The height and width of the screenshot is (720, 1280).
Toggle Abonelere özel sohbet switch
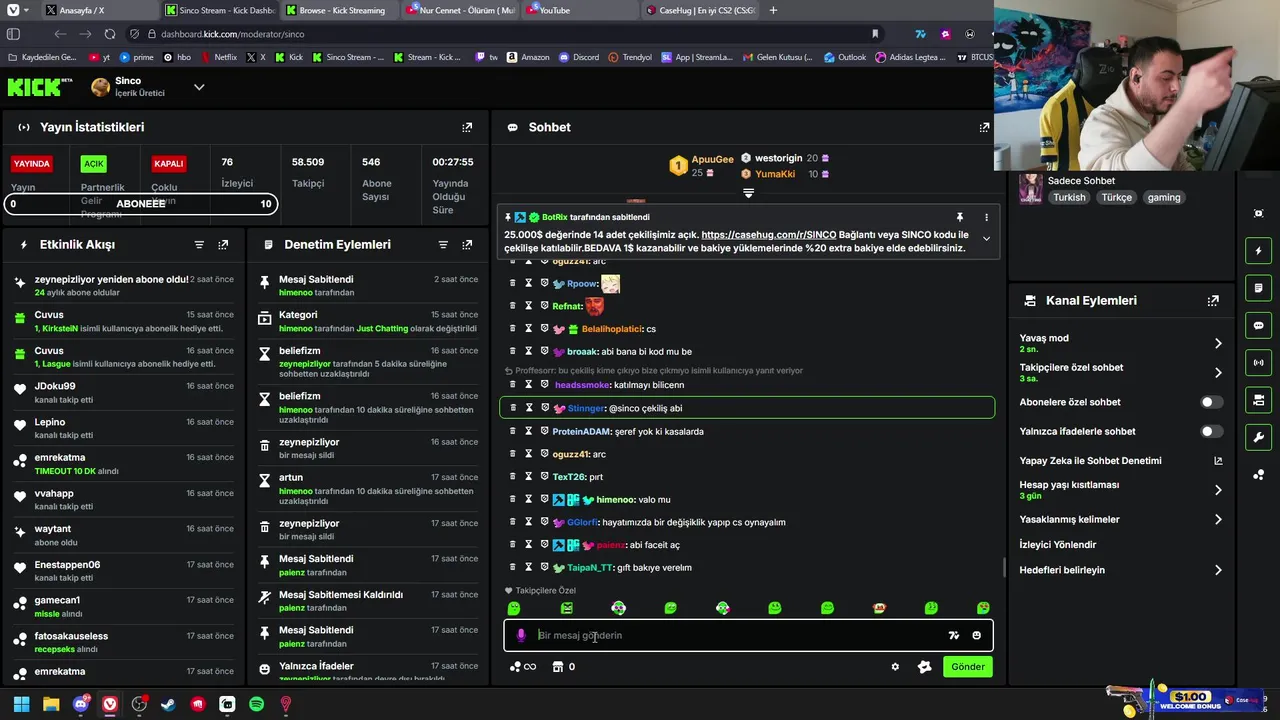tap(1211, 402)
